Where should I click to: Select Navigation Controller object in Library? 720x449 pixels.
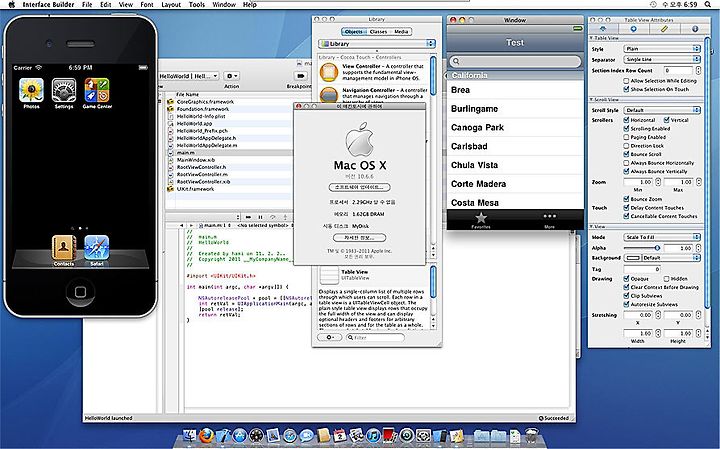coord(374,94)
